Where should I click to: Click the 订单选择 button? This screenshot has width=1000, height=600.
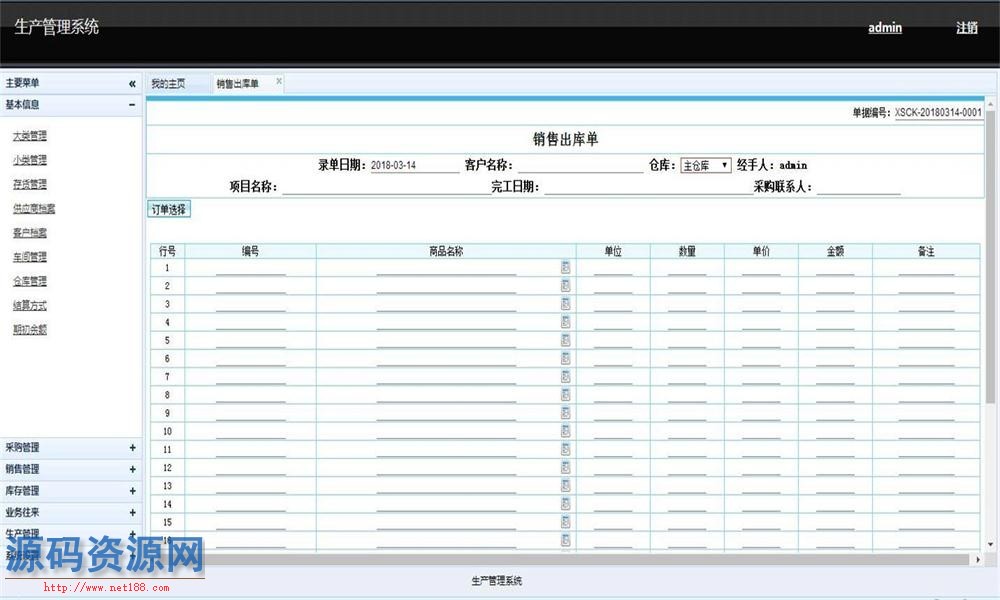point(169,209)
